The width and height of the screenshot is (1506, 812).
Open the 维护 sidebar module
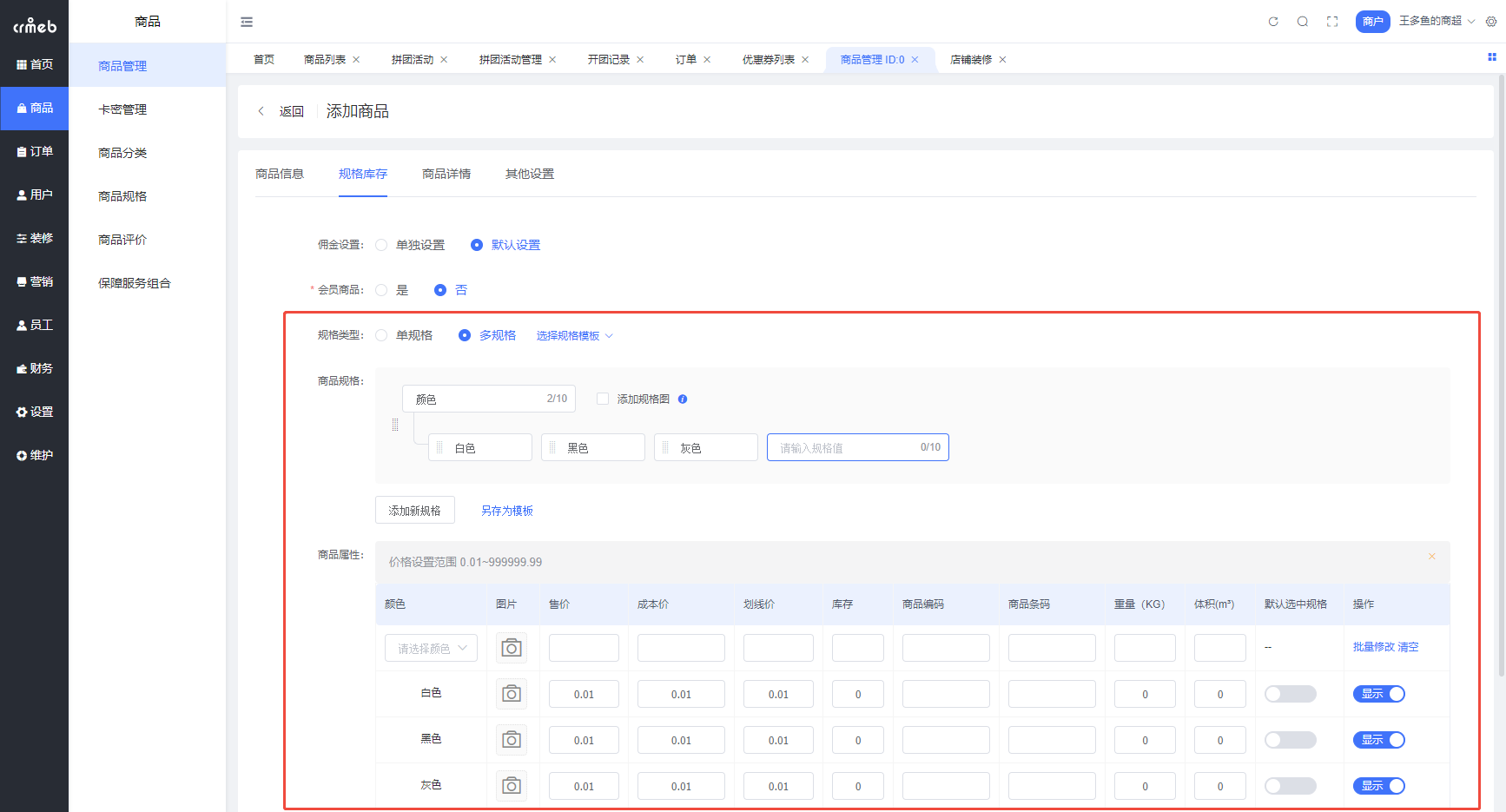click(35, 455)
